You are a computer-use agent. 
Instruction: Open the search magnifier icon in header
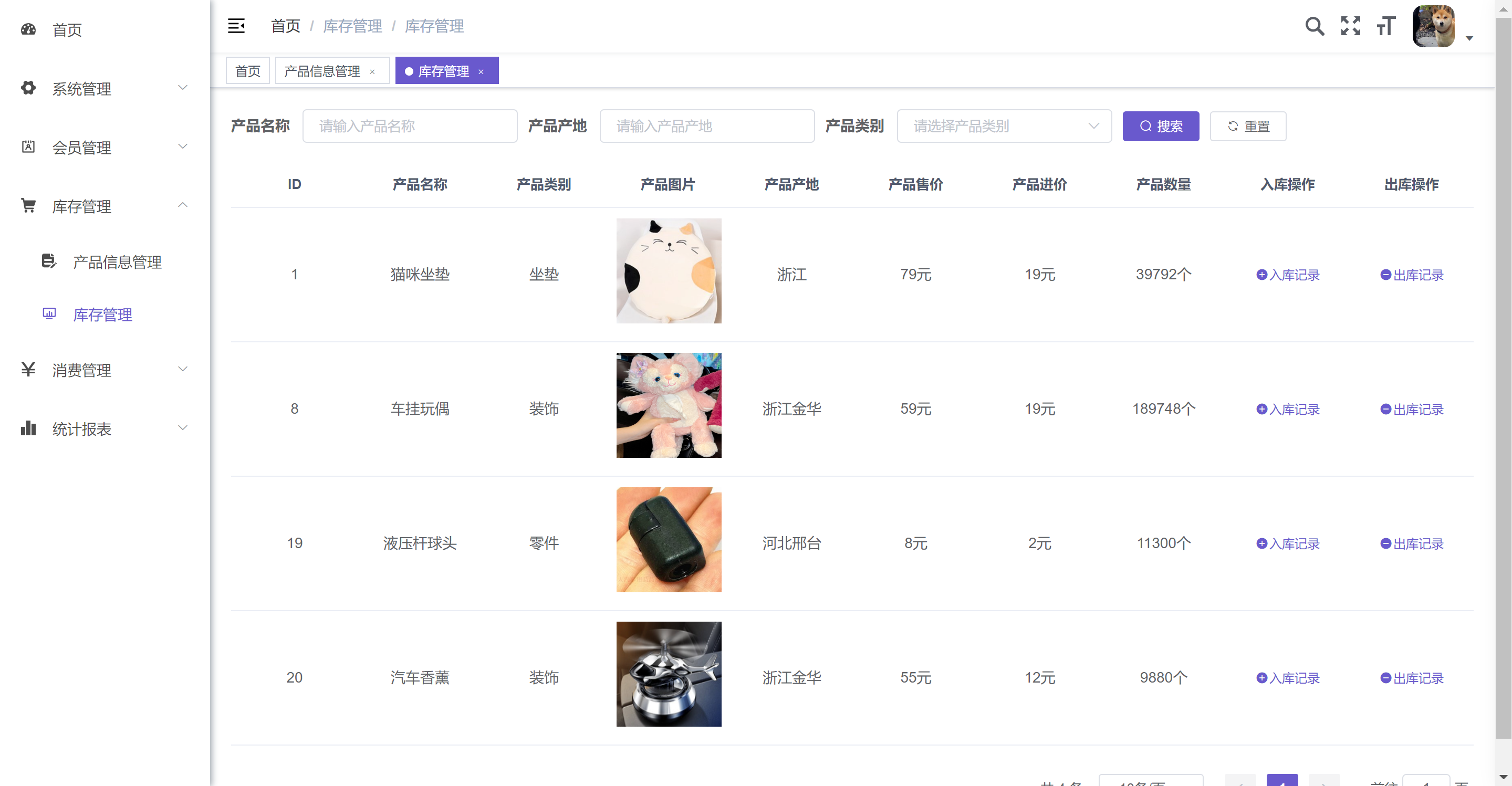[1314, 26]
